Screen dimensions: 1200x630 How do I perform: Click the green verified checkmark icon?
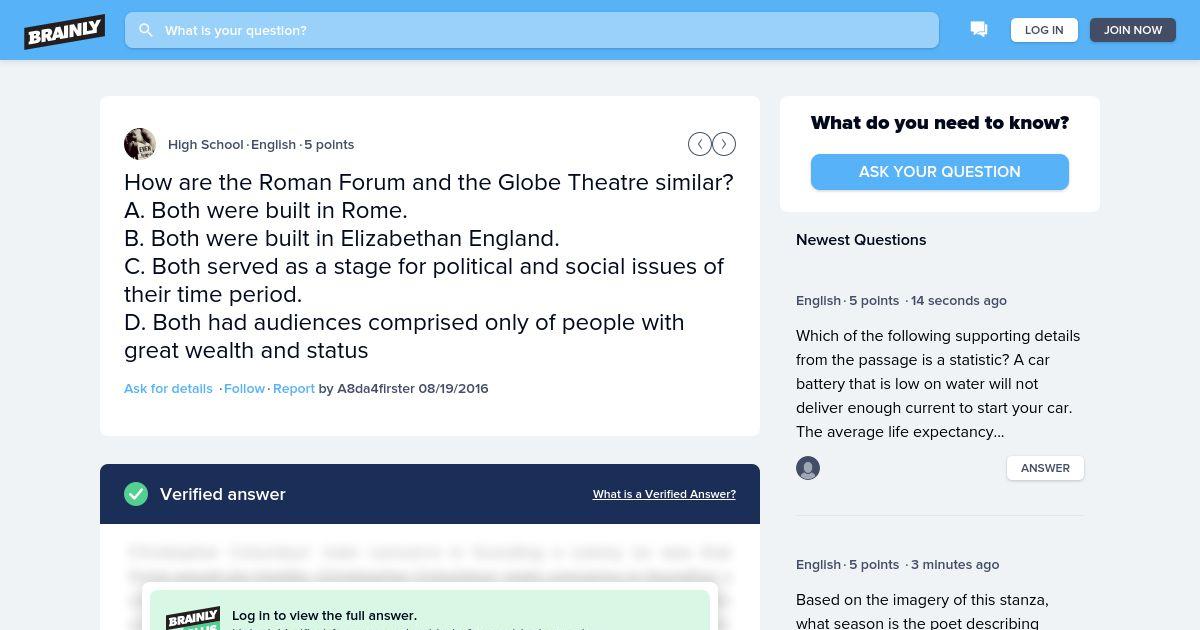click(x=136, y=494)
